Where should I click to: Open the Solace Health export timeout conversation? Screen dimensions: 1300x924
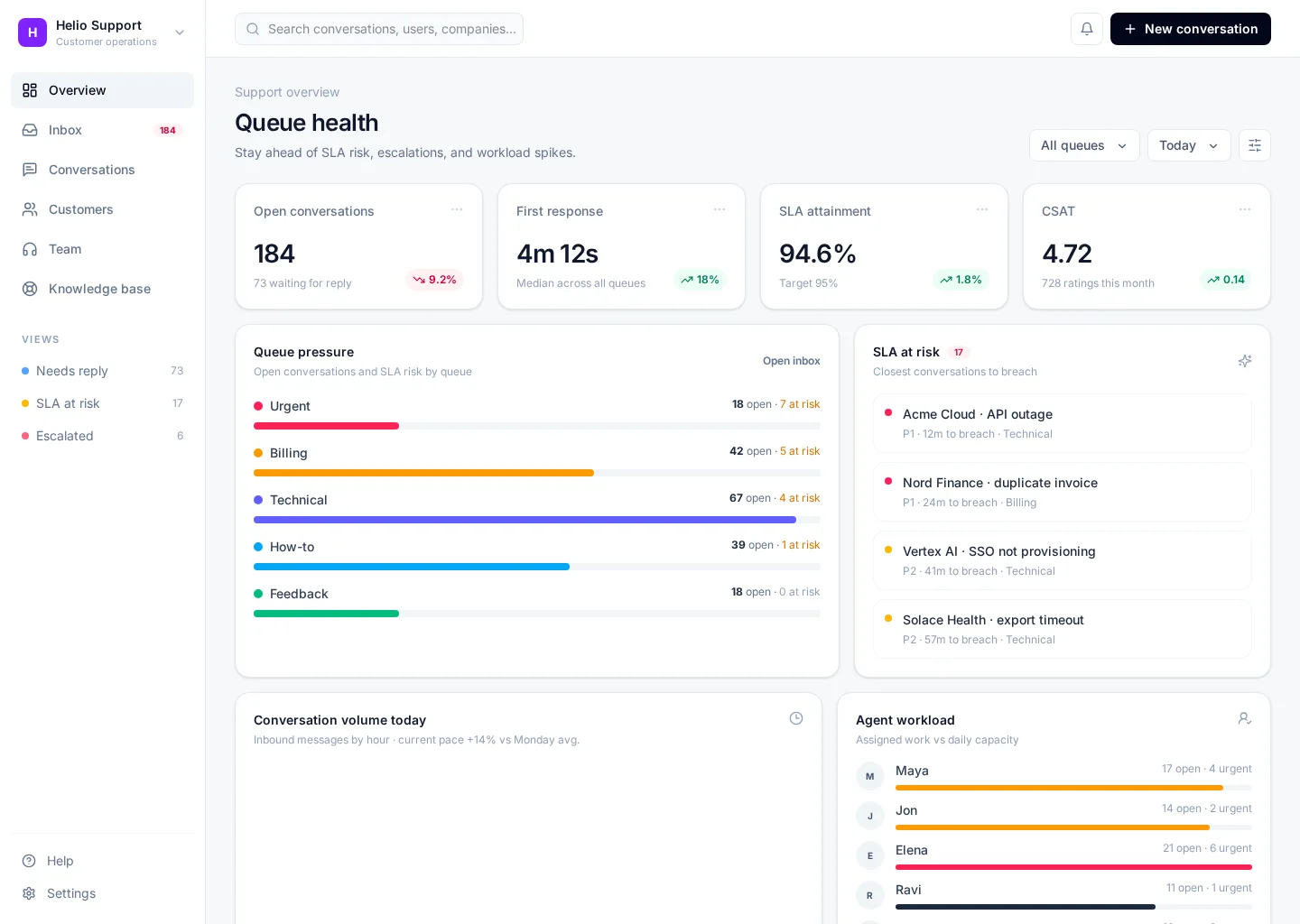click(1063, 629)
